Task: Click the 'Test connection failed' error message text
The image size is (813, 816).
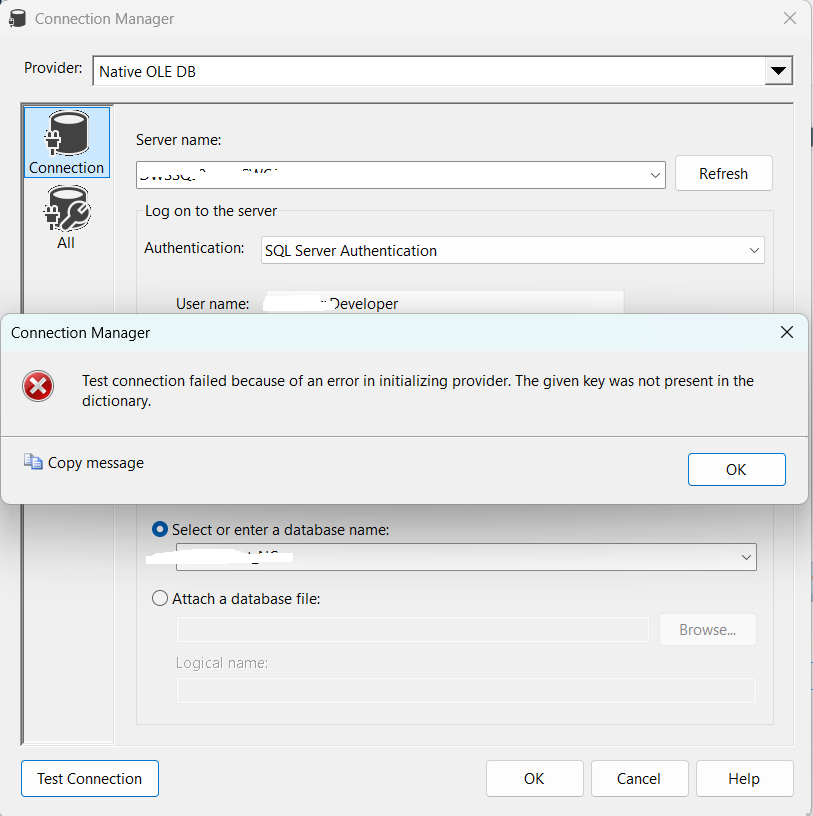Action: pyautogui.click(x=417, y=391)
